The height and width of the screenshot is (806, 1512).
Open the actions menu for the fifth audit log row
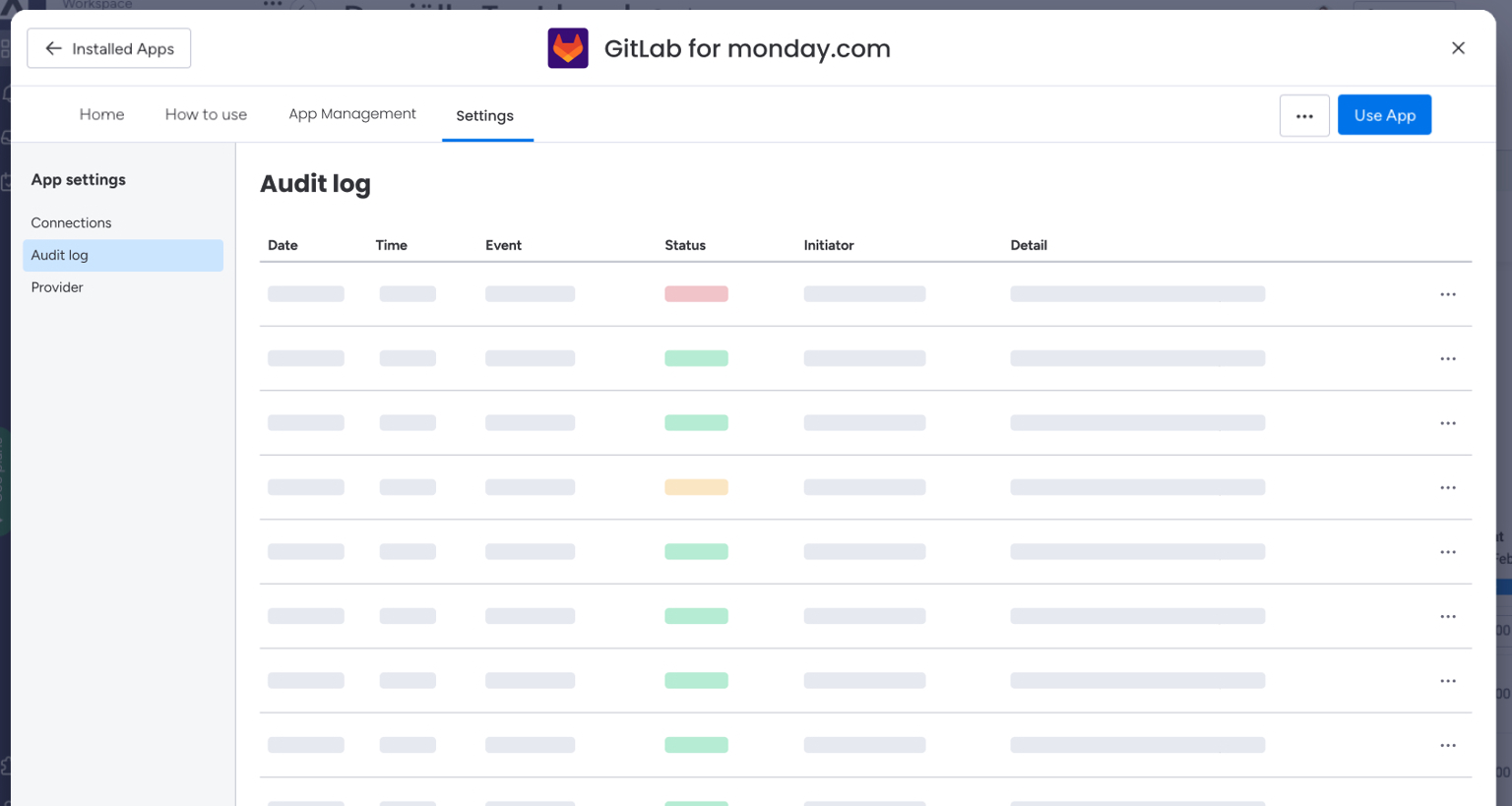pos(1448,552)
